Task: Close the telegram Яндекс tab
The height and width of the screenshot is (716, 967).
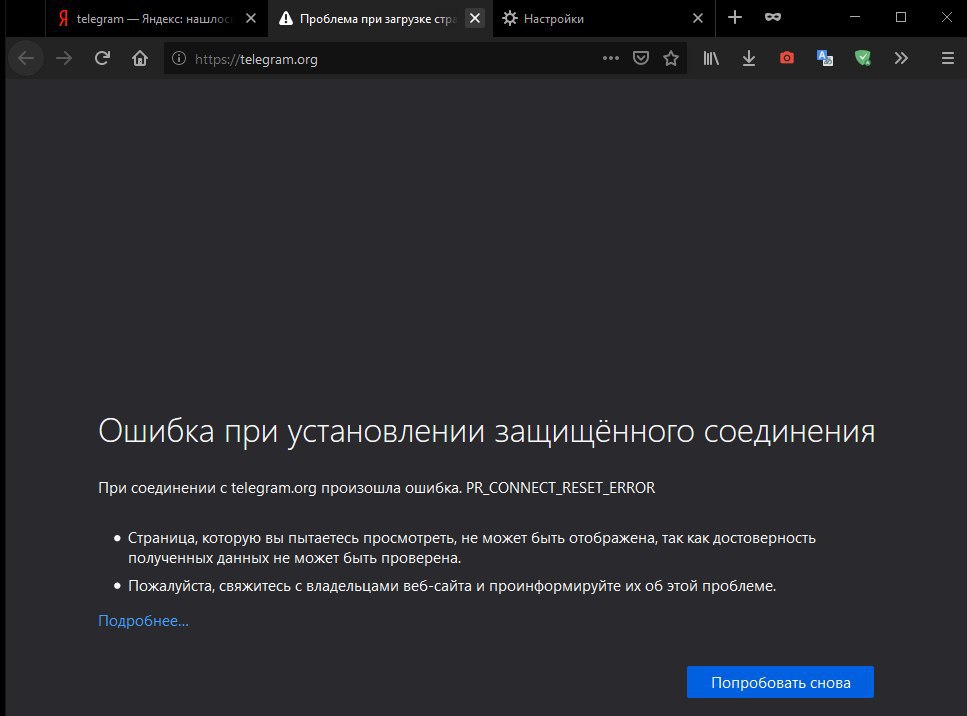Action: coord(251,19)
